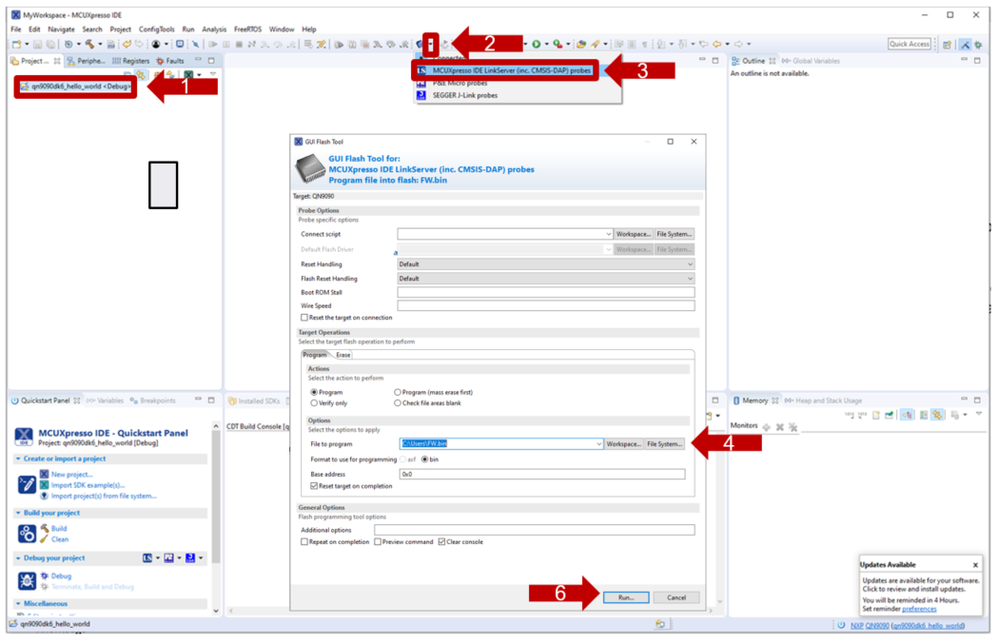Switch to the Faults tab
The height and width of the screenshot is (643, 999).
pyautogui.click(x=171, y=61)
